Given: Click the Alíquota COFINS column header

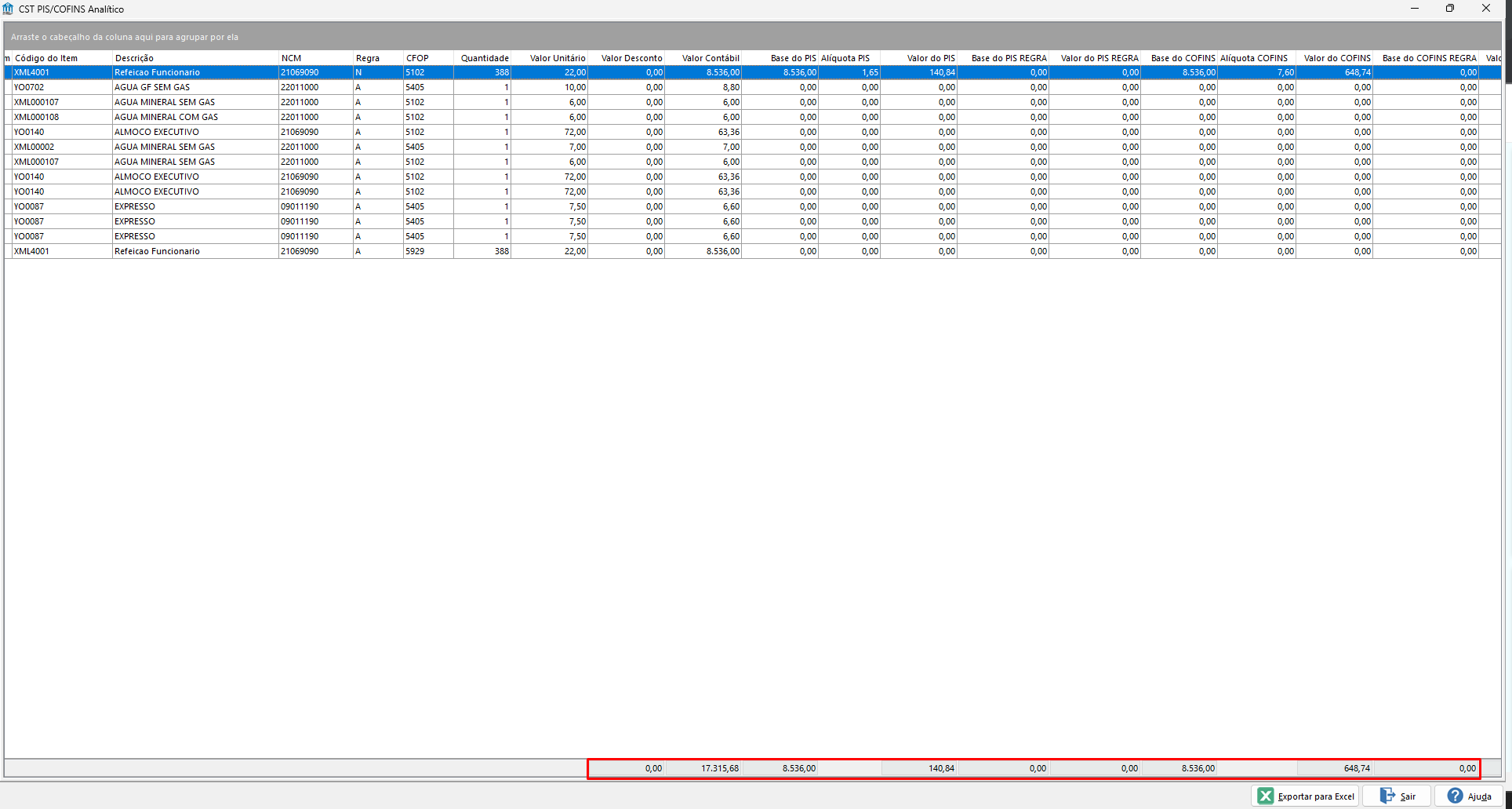Looking at the screenshot, I should coord(1257,58).
